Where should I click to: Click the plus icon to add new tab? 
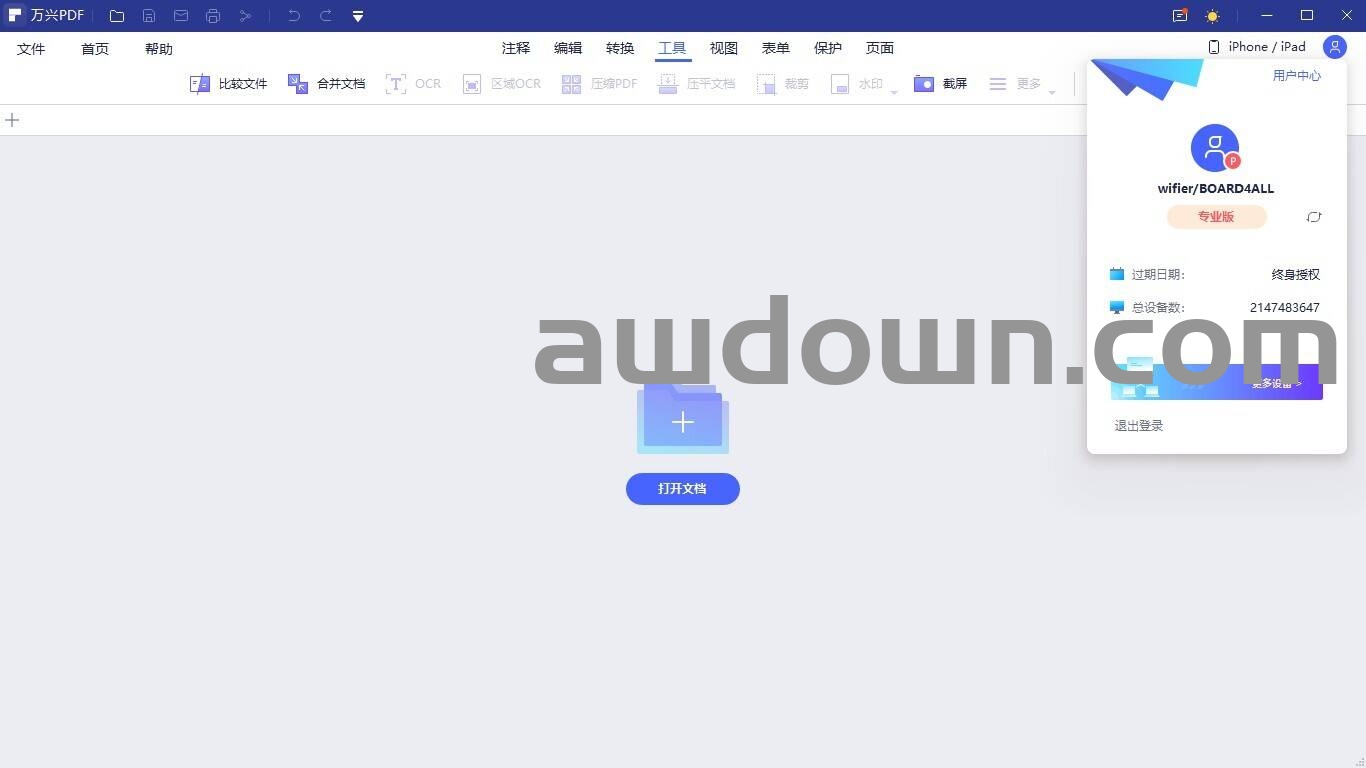click(12, 120)
